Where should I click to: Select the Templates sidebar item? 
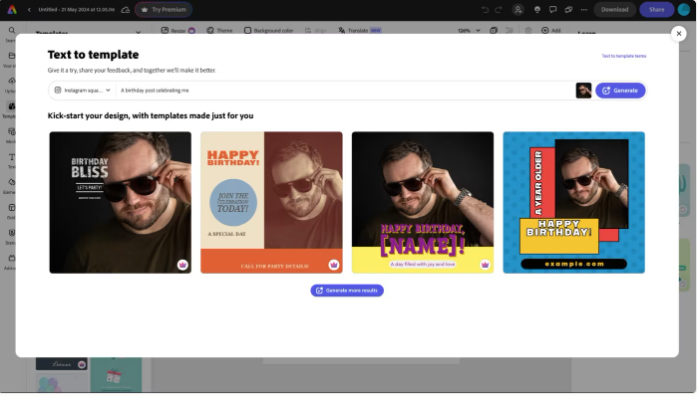(11, 109)
